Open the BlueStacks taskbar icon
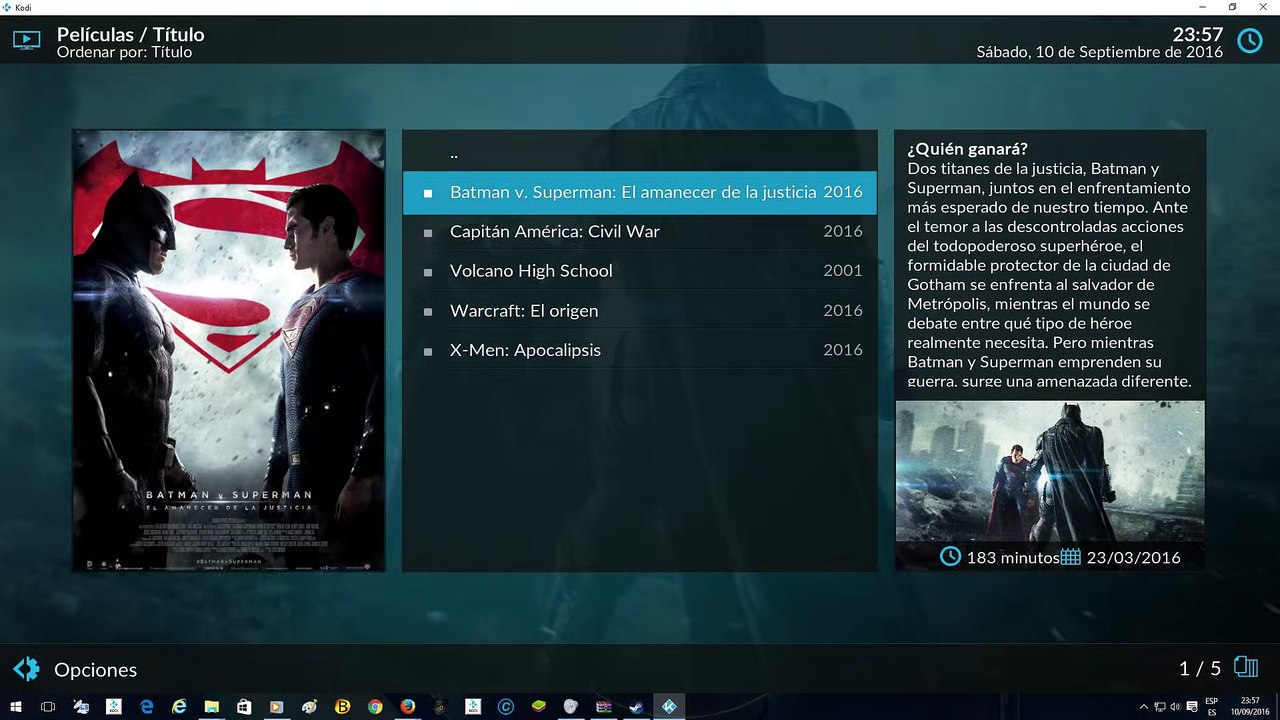 538,707
